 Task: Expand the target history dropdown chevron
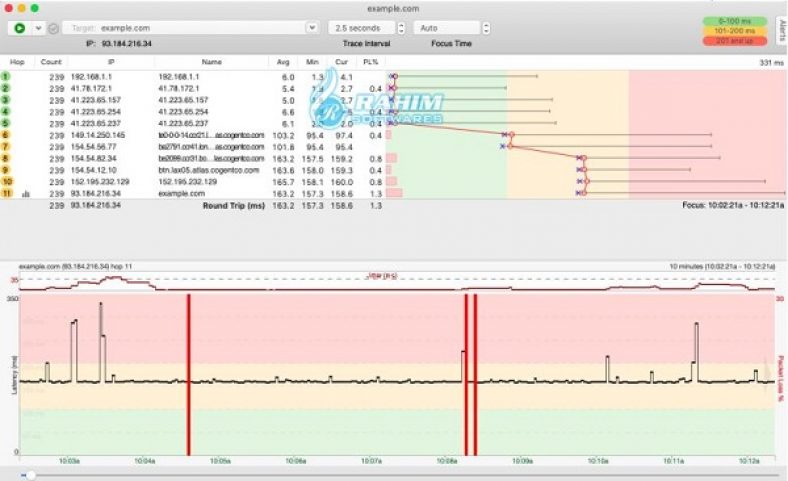click(x=312, y=28)
